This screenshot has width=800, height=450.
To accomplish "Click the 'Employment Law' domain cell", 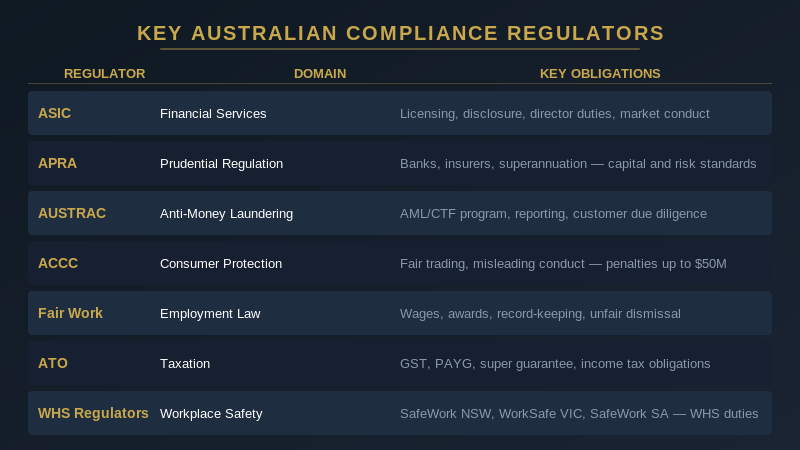I will pos(210,313).
